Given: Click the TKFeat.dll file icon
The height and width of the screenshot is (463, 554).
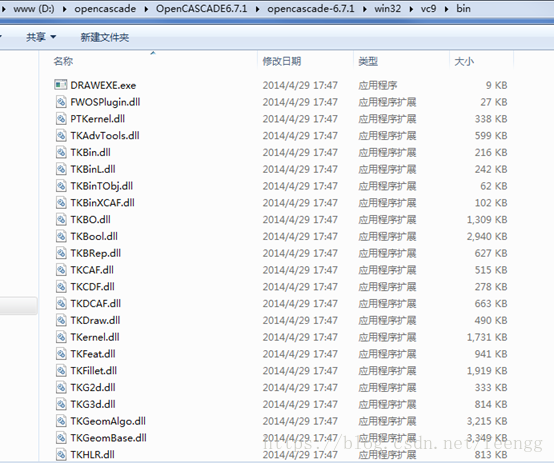Looking at the screenshot, I should pos(61,354).
